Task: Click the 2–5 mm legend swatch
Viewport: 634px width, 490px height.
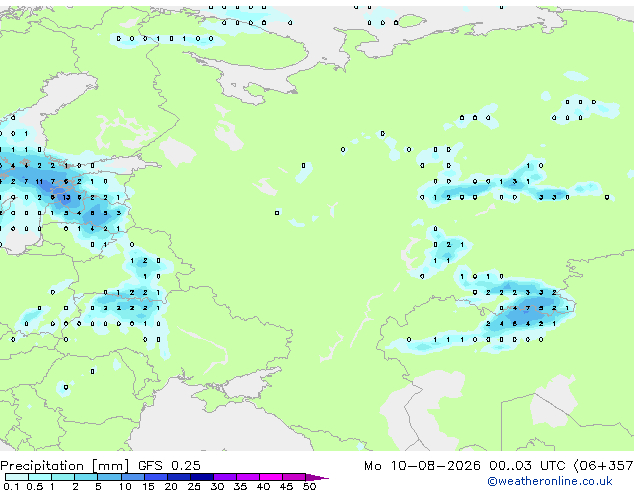Action: click(x=86, y=477)
